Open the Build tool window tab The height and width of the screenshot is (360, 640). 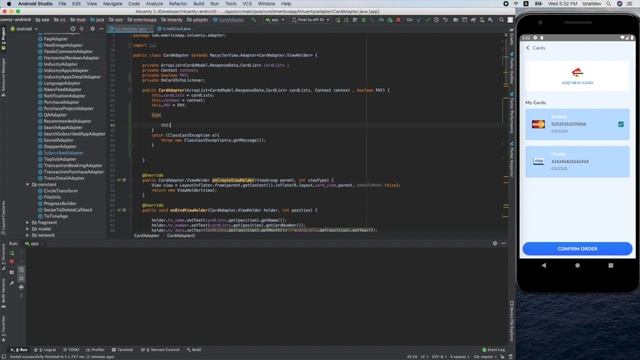(194, 350)
